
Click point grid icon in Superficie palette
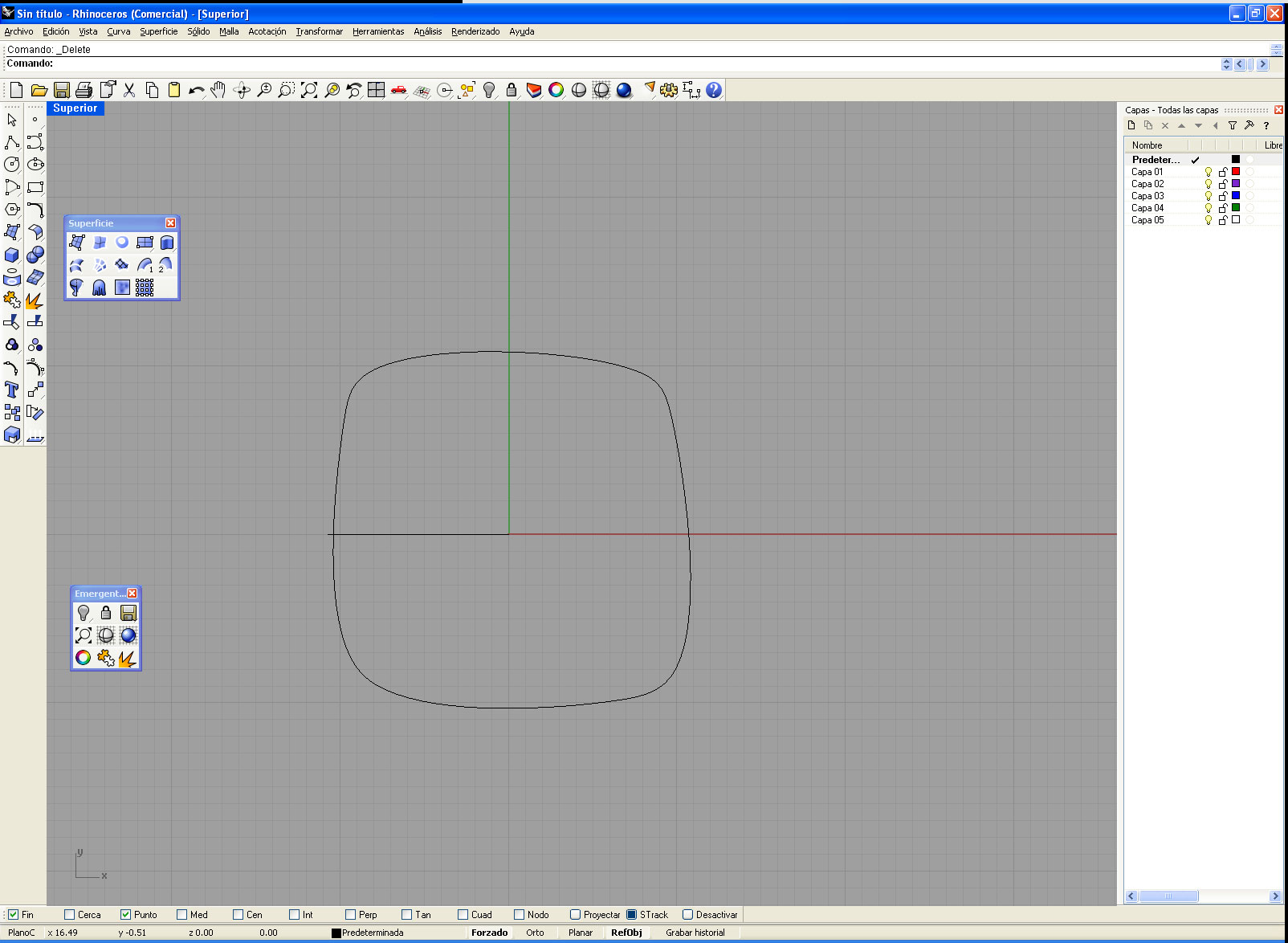point(145,287)
